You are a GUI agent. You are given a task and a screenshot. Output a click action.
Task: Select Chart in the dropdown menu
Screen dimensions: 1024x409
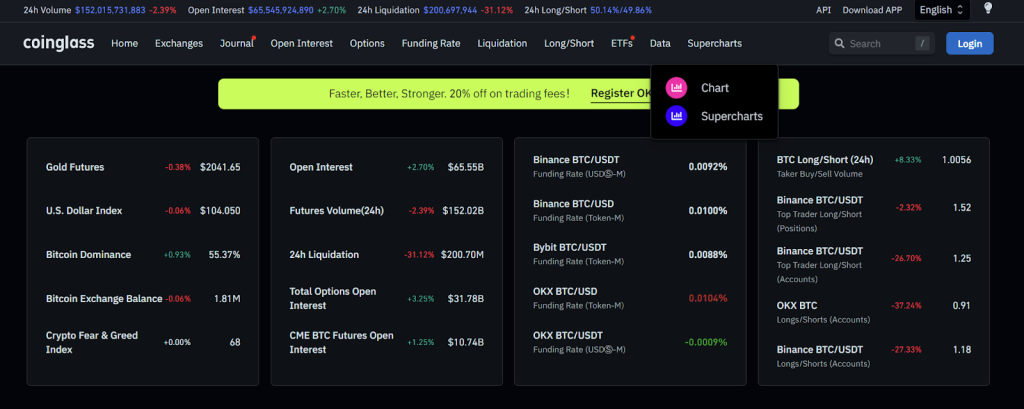[x=714, y=88]
